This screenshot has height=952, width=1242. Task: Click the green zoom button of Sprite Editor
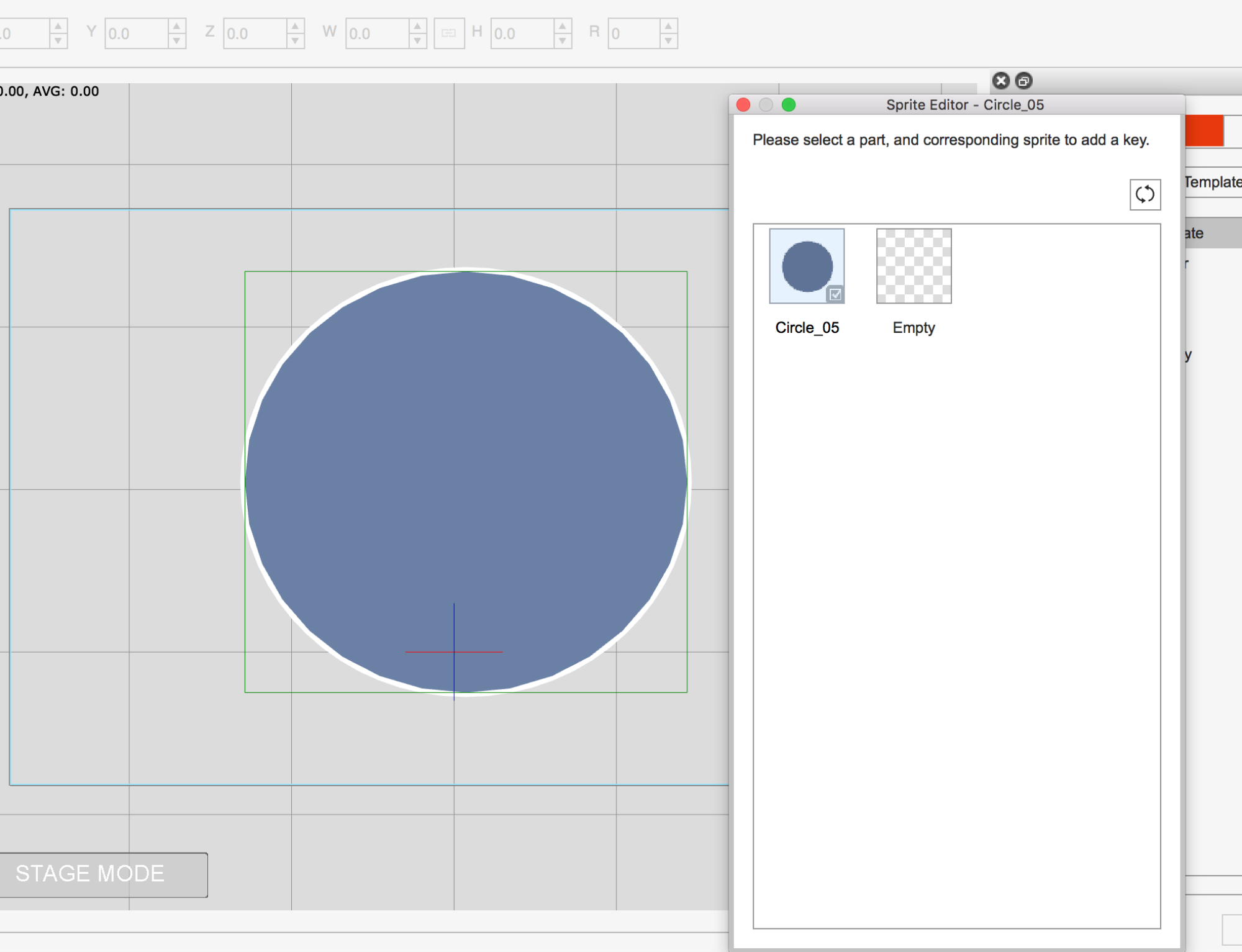pyautogui.click(x=789, y=105)
